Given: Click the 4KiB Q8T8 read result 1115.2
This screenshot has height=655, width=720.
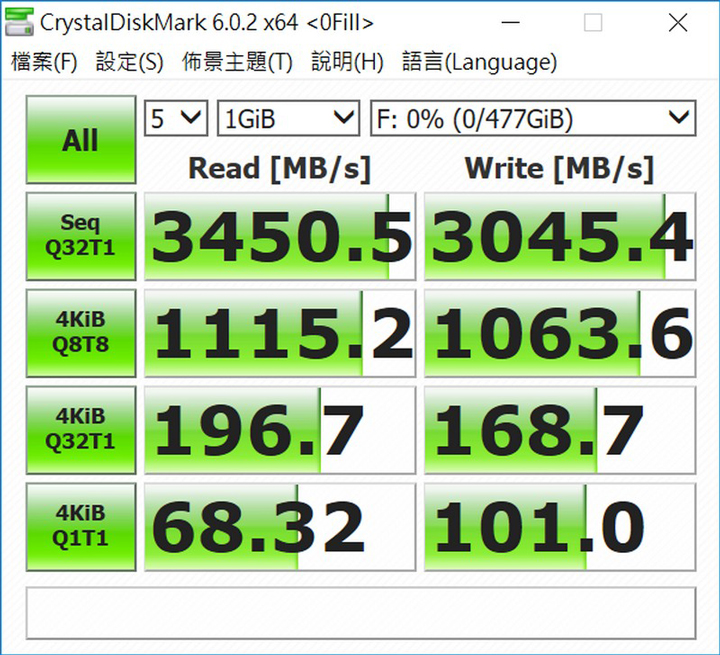Looking at the screenshot, I should [280, 333].
